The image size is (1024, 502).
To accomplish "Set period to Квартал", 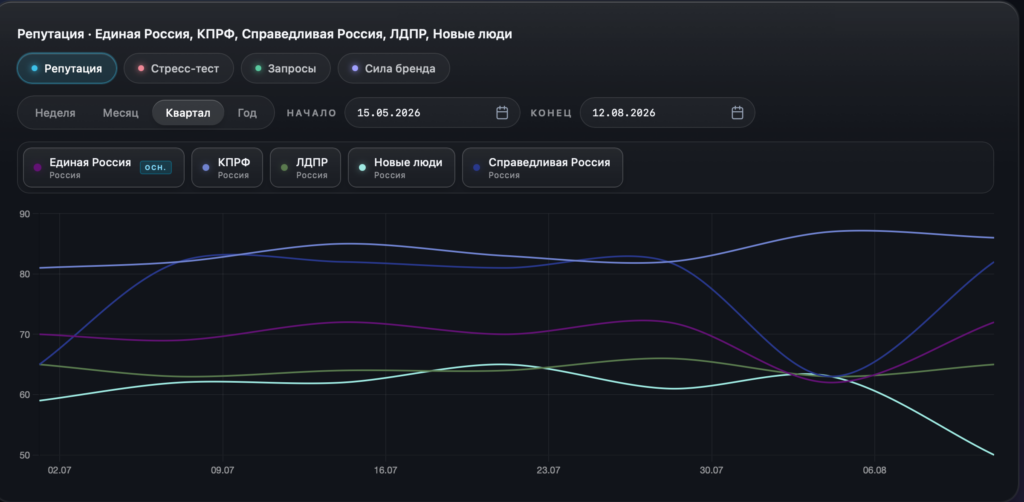I will pyautogui.click(x=188, y=113).
